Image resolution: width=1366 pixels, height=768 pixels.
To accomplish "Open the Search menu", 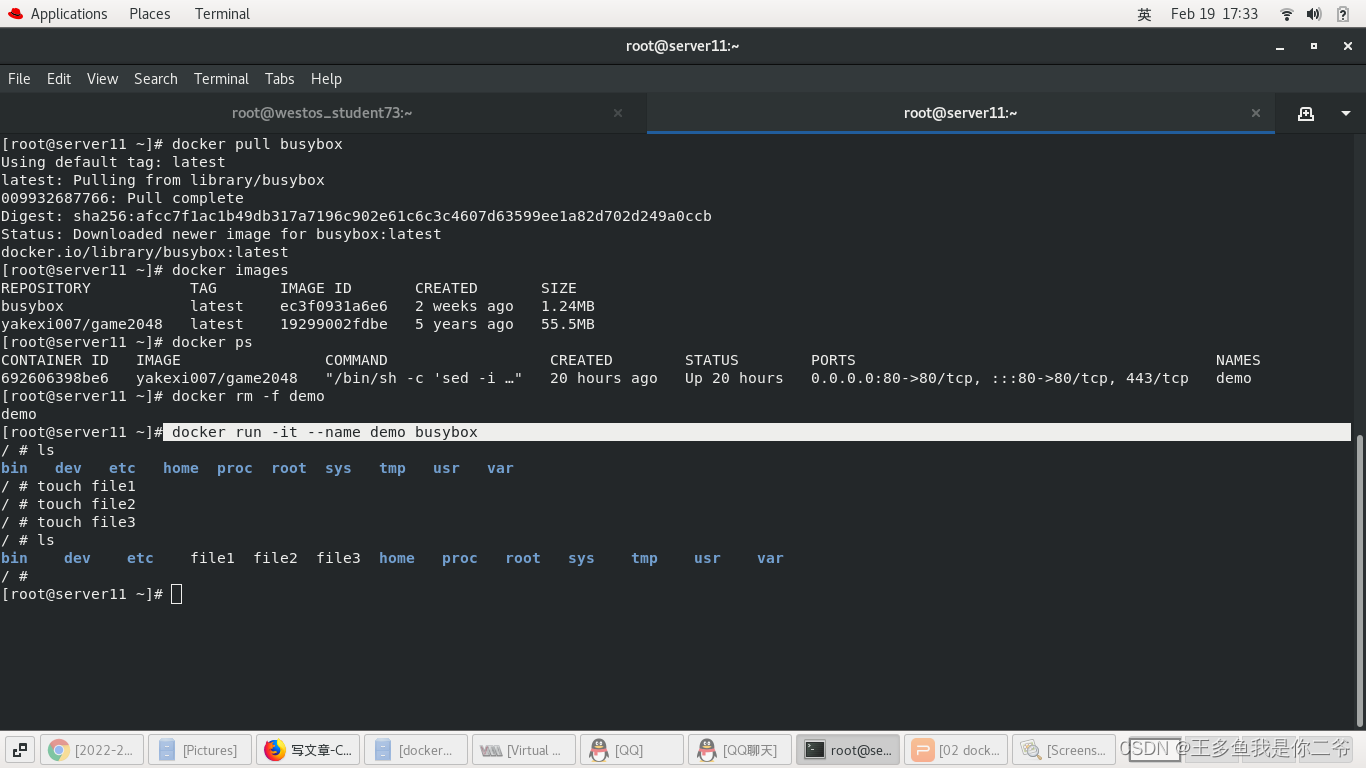I will click(x=156, y=79).
